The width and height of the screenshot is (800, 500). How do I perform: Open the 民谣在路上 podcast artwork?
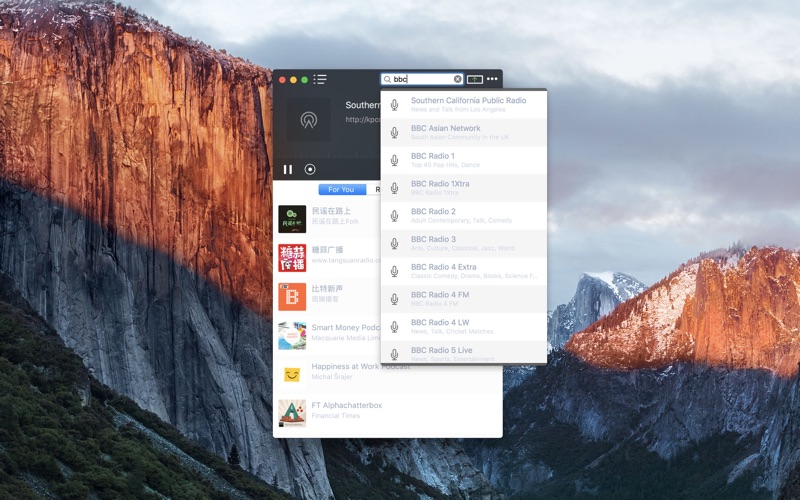(292, 219)
